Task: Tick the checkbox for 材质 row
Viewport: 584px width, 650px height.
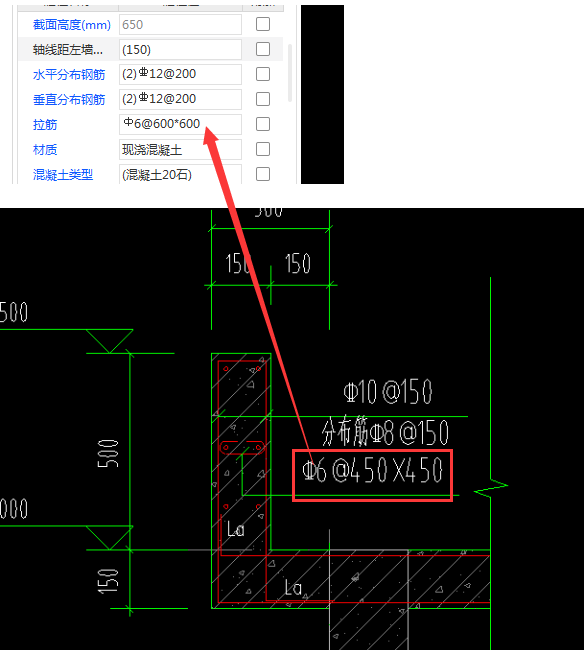Action: 263,149
